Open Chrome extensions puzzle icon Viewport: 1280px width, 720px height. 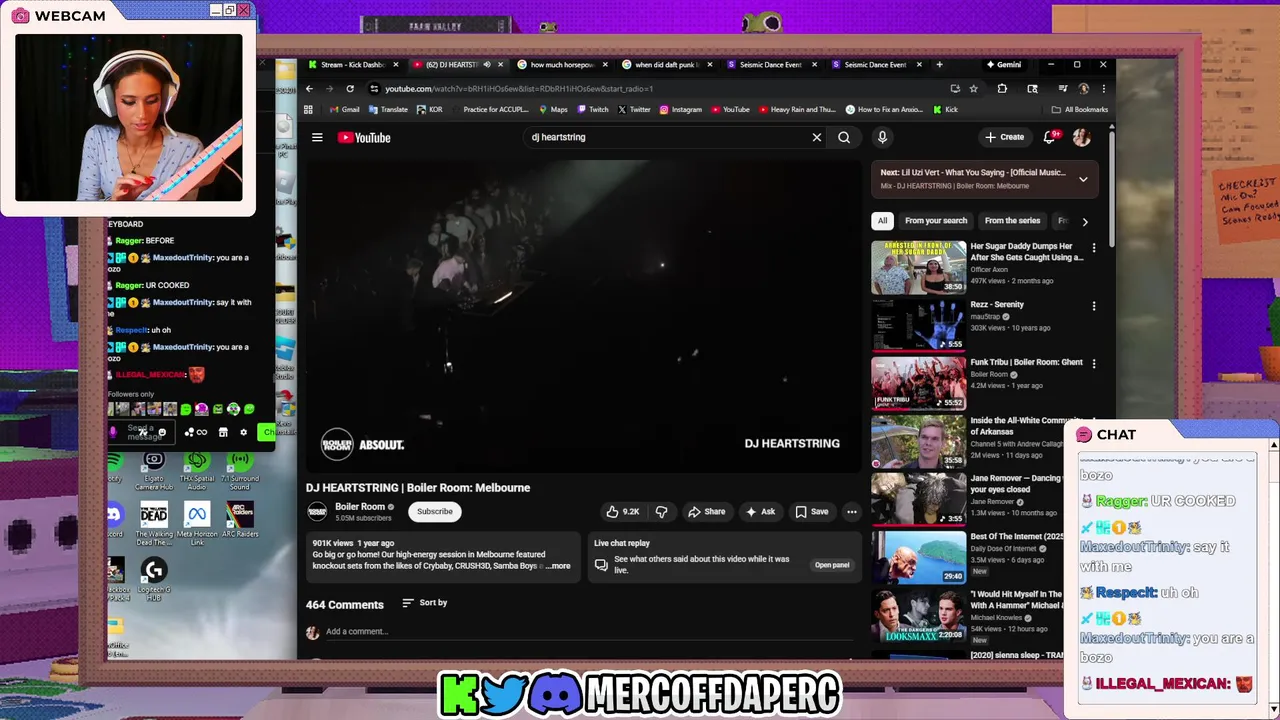click(1002, 88)
